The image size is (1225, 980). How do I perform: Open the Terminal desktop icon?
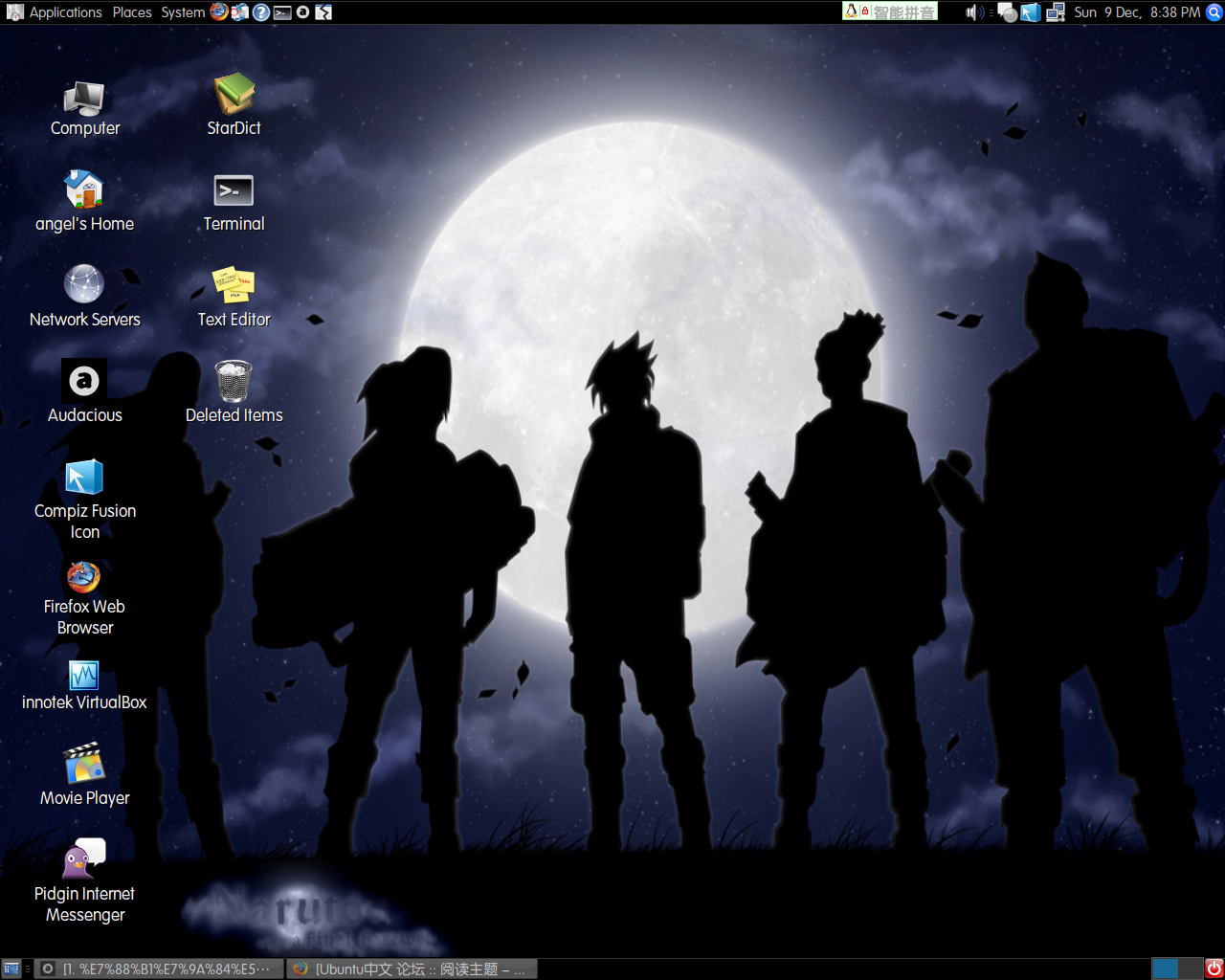click(234, 203)
